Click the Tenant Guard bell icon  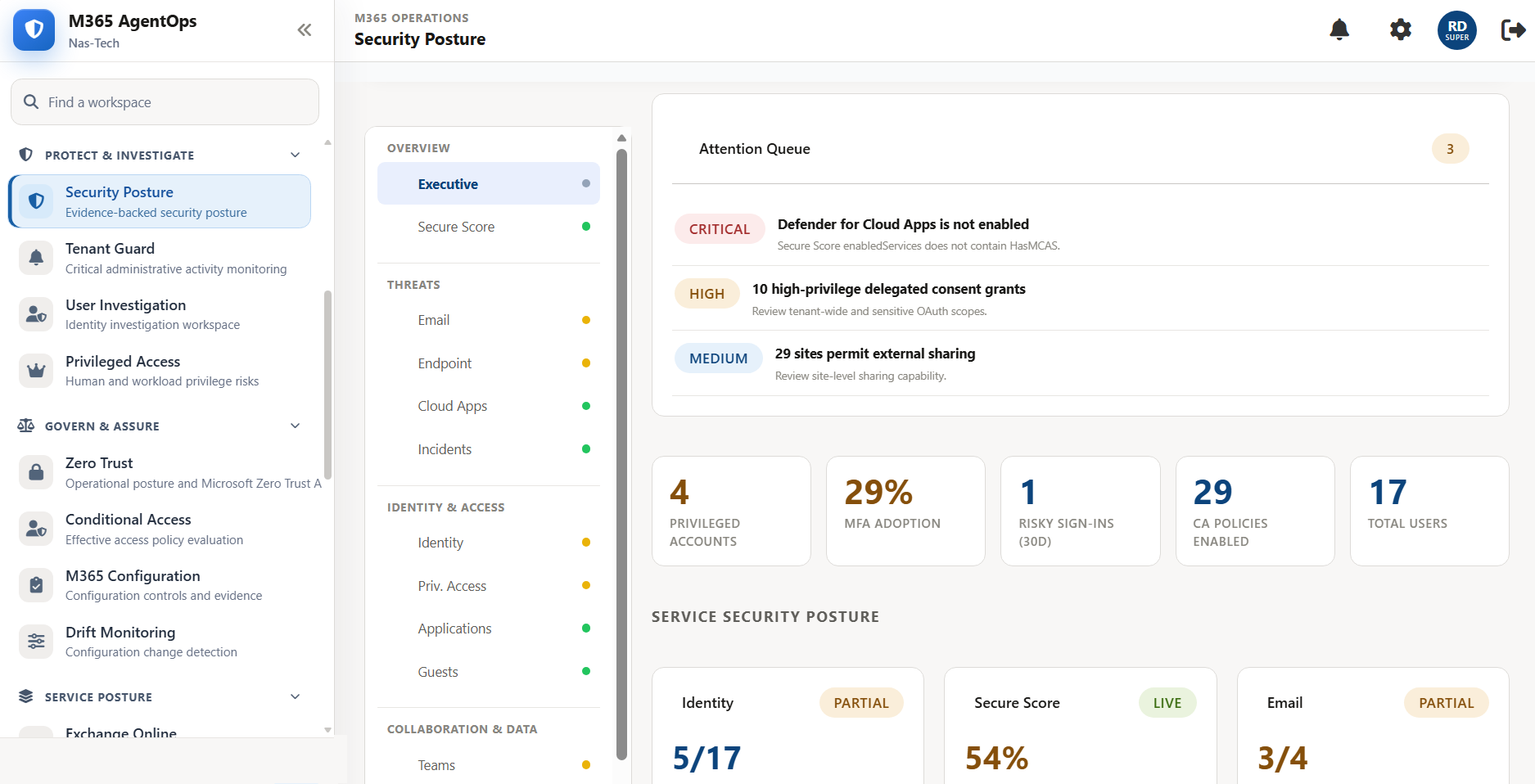pyautogui.click(x=36, y=258)
